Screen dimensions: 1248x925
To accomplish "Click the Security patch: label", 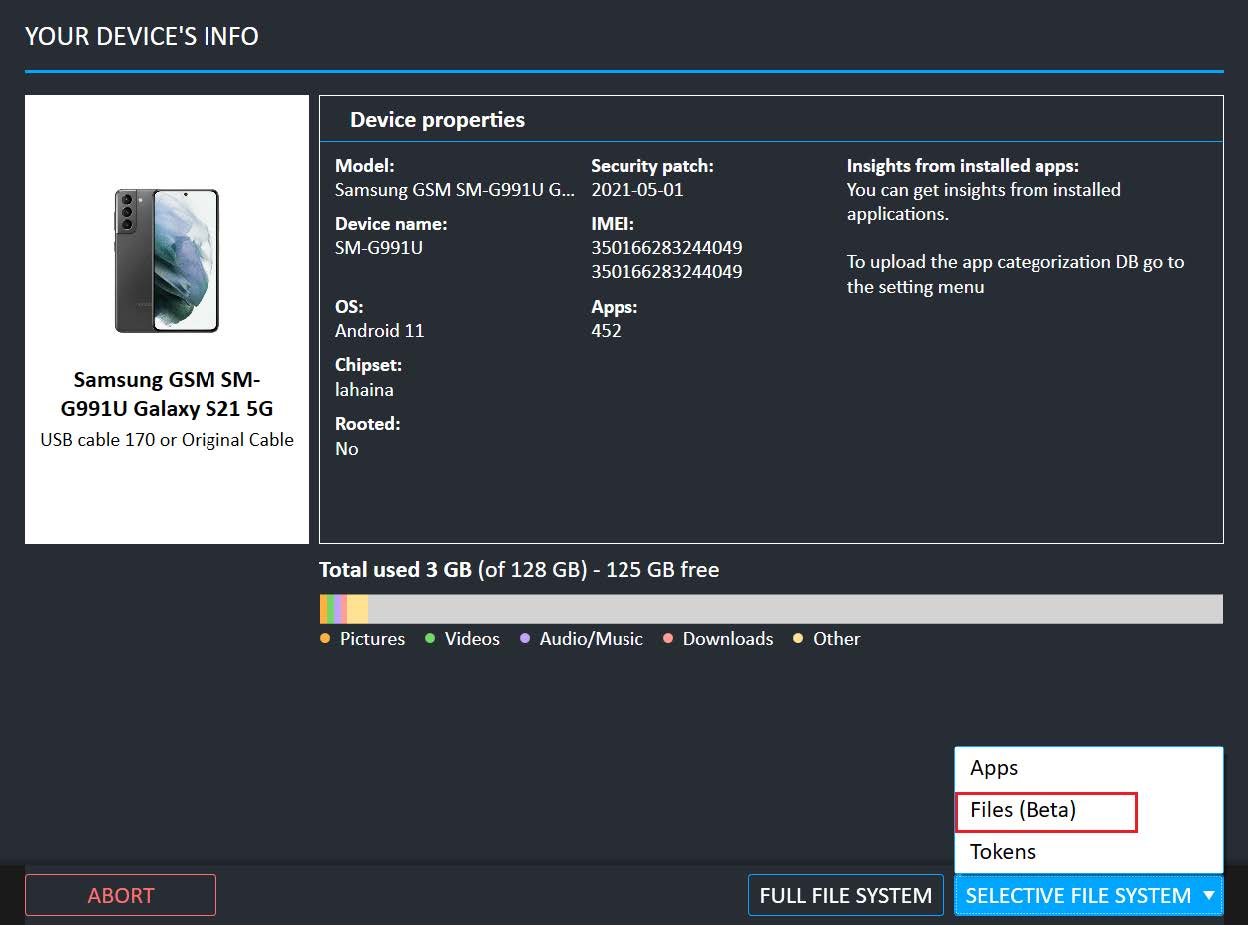I will [x=652, y=166].
